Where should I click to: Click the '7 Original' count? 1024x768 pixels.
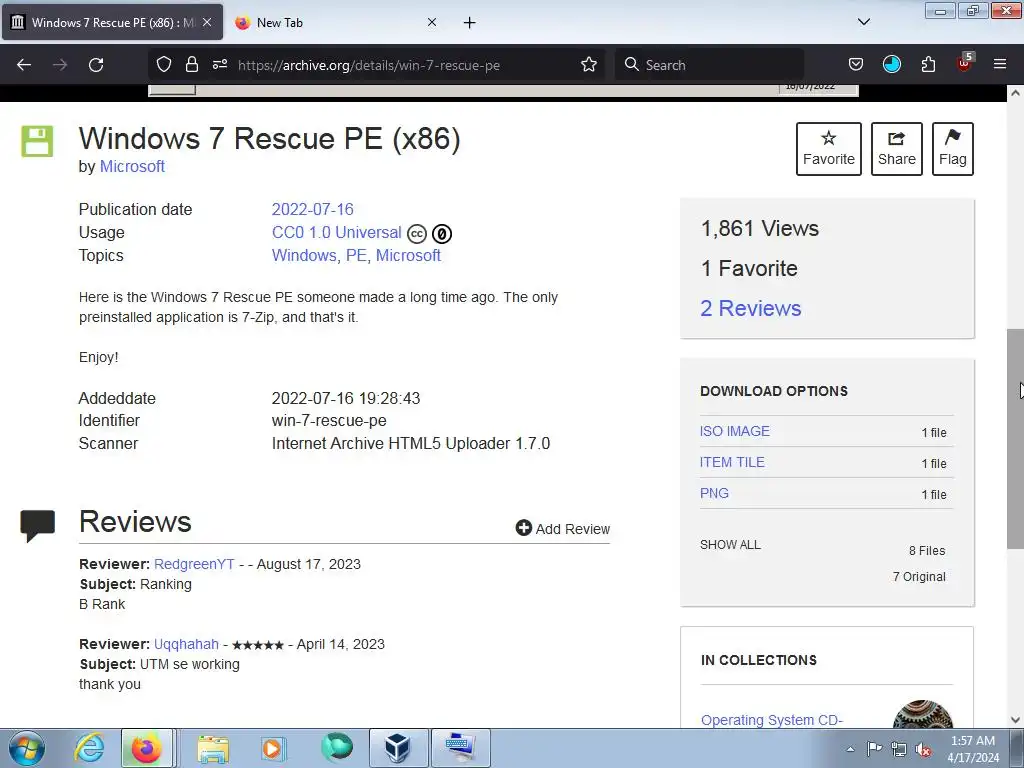[x=919, y=577]
